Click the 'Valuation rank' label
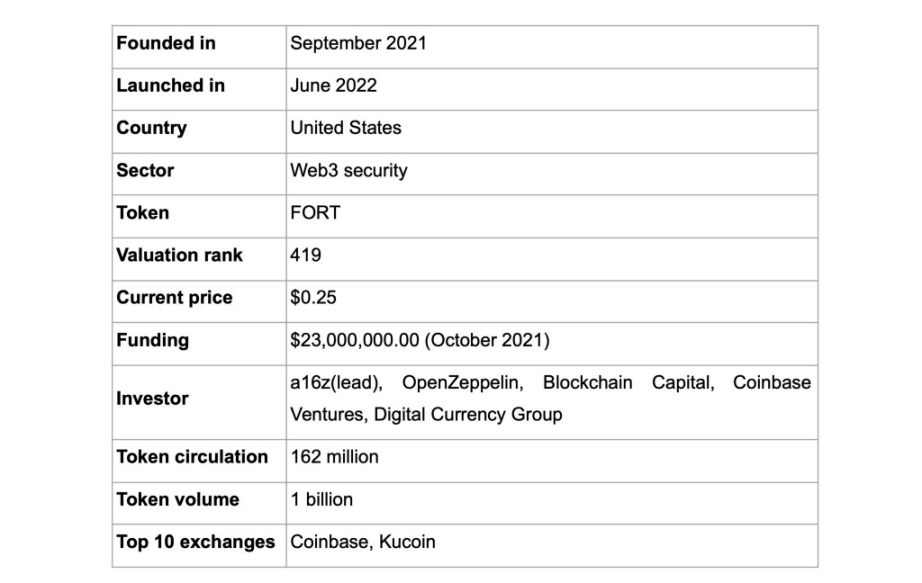The height and width of the screenshot is (583, 922). point(179,255)
